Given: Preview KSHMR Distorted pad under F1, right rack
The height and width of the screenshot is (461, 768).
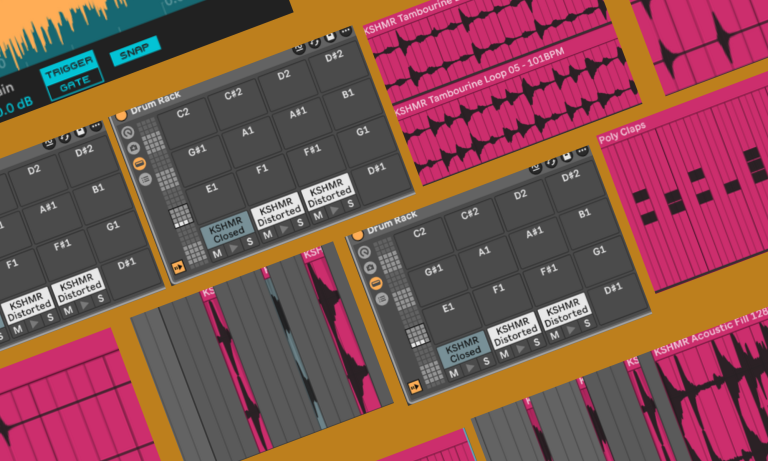Looking at the screenshot, I should coord(521,348).
